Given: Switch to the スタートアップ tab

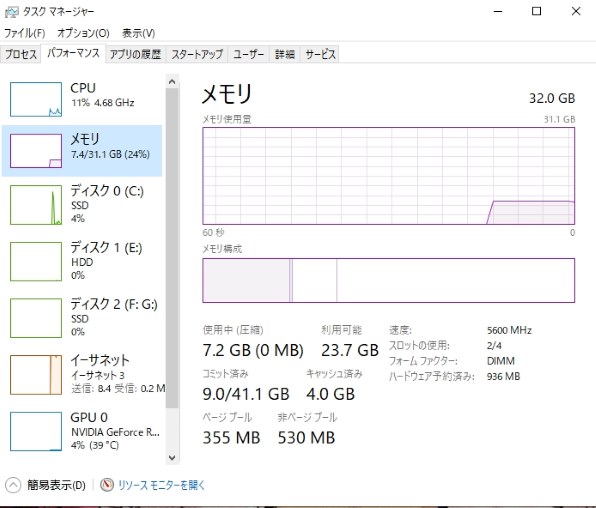Looking at the screenshot, I should click(x=197, y=54).
